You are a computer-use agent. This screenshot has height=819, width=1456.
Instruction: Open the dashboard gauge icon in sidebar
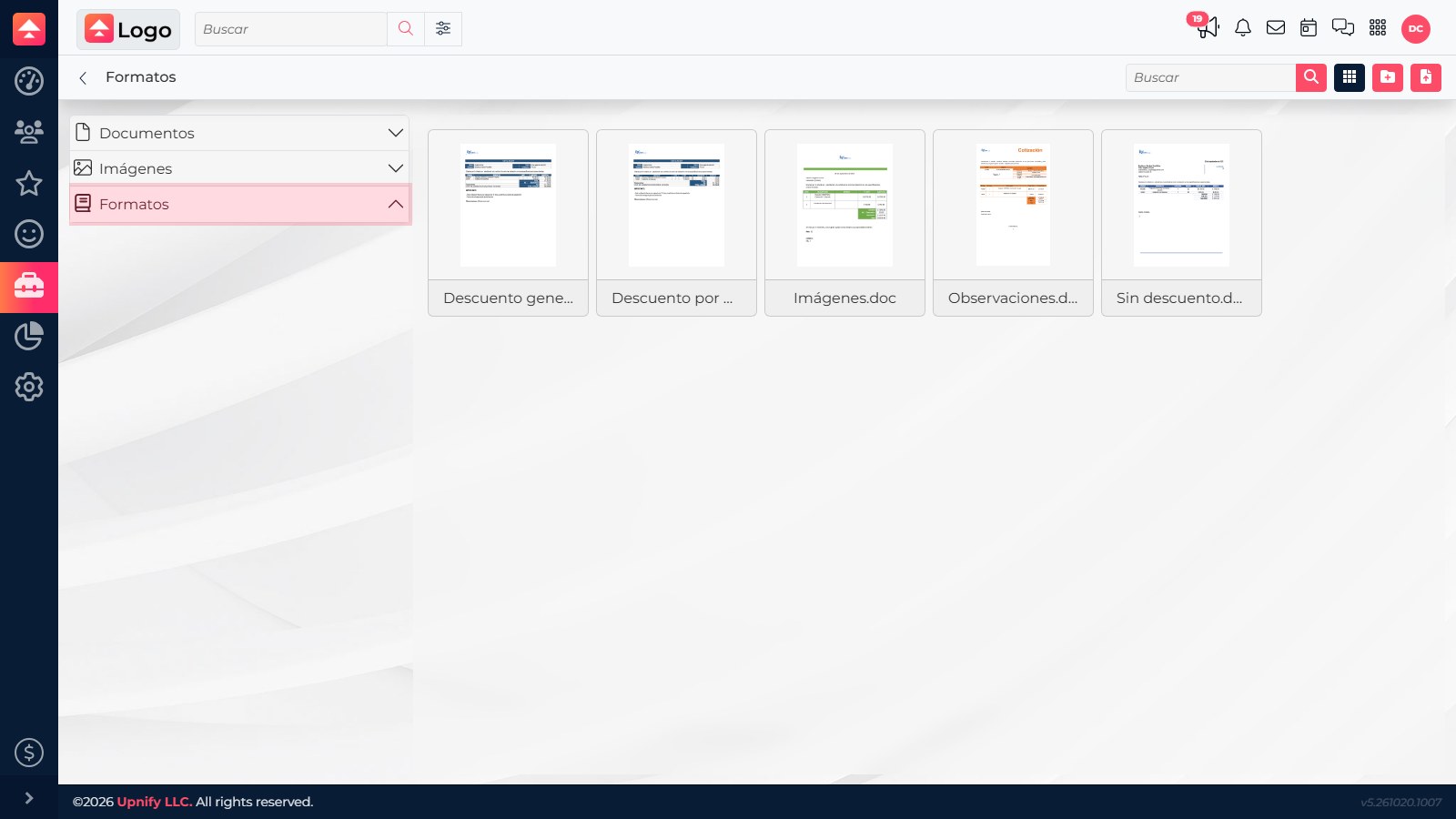click(29, 81)
